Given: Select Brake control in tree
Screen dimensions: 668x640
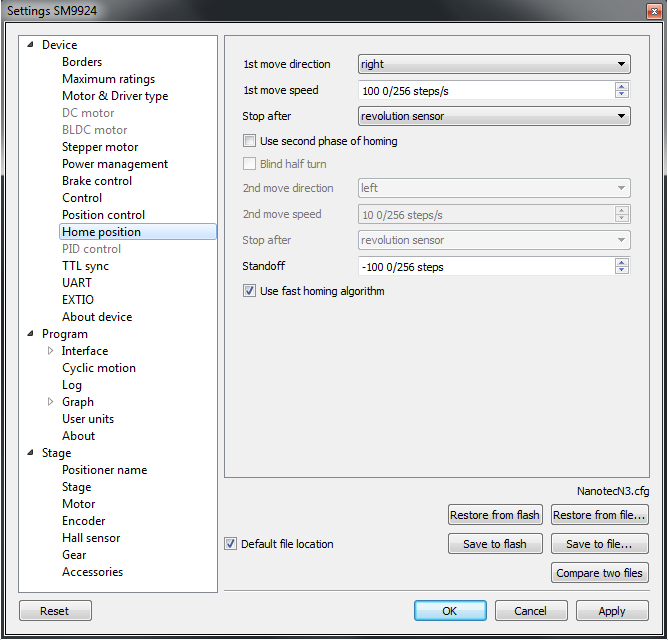Looking at the screenshot, I should [x=97, y=181].
